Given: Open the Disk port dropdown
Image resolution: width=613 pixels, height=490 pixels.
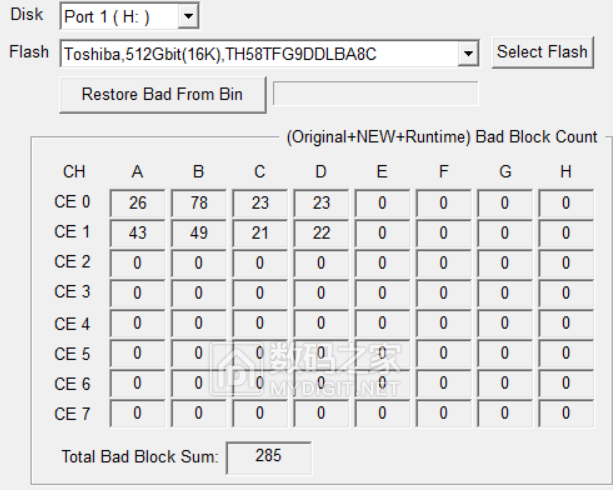Looking at the screenshot, I should tap(189, 17).
